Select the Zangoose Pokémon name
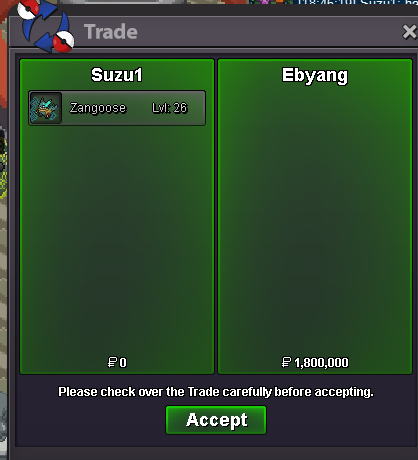The height and width of the screenshot is (460, 418). [98, 108]
